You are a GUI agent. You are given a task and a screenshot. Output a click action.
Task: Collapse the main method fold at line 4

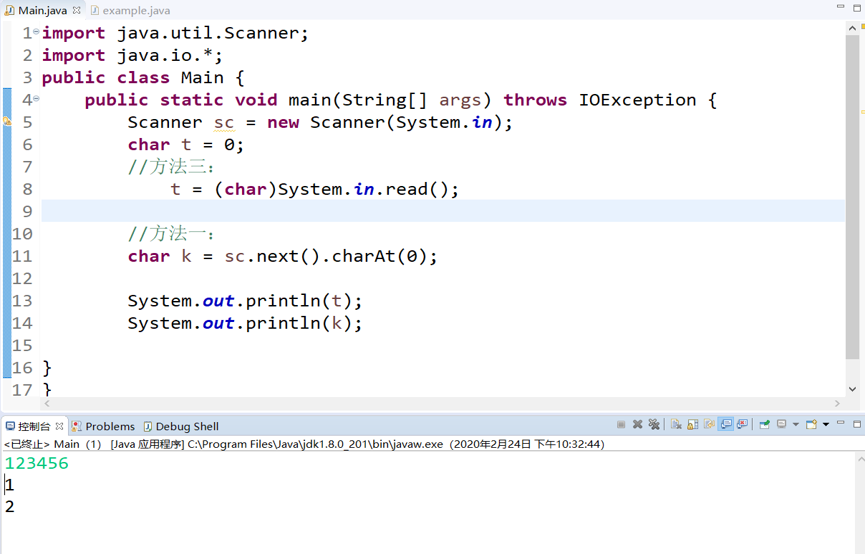(x=37, y=100)
